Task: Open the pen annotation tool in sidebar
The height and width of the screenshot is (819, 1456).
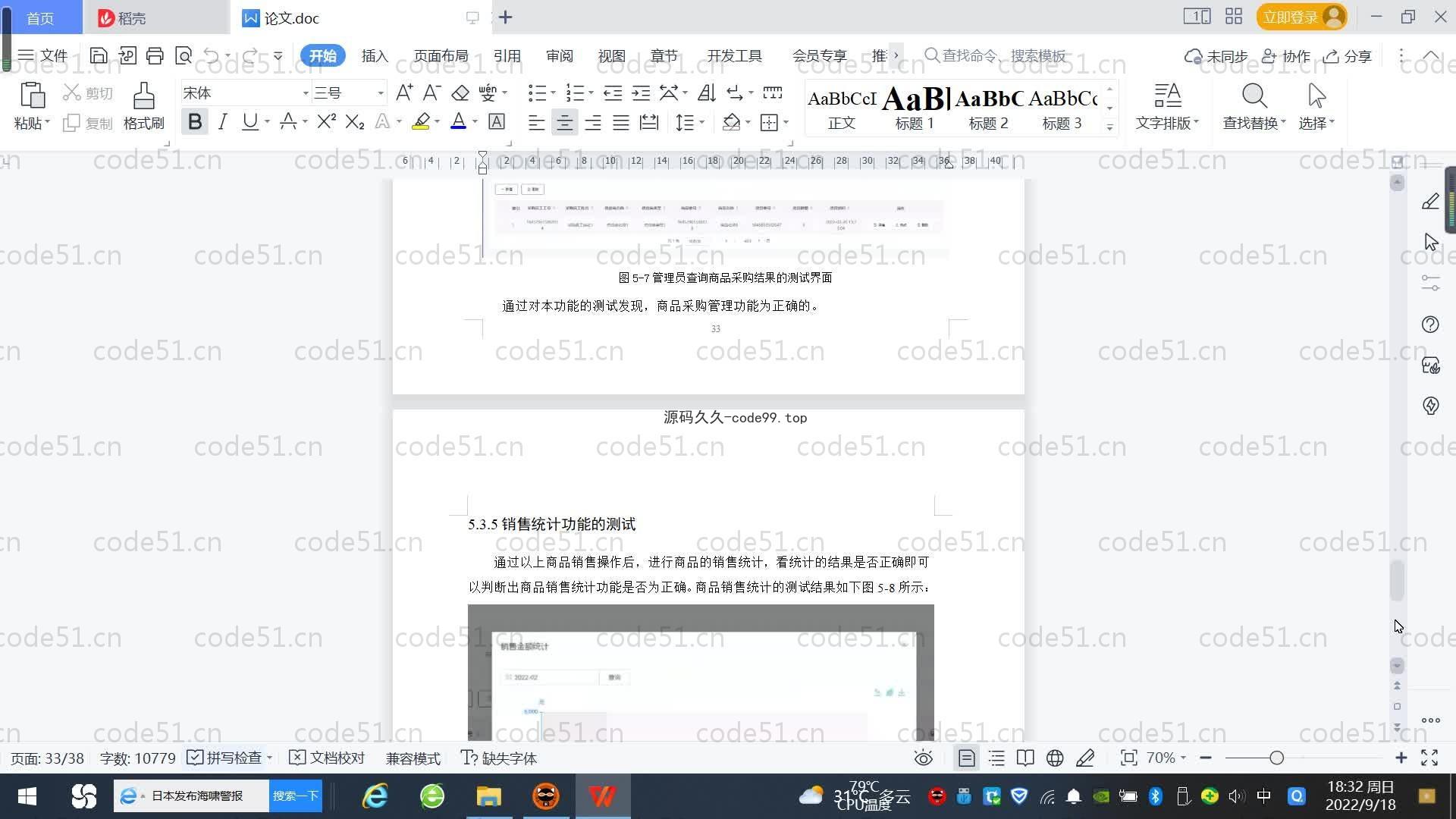Action: 1430,201
